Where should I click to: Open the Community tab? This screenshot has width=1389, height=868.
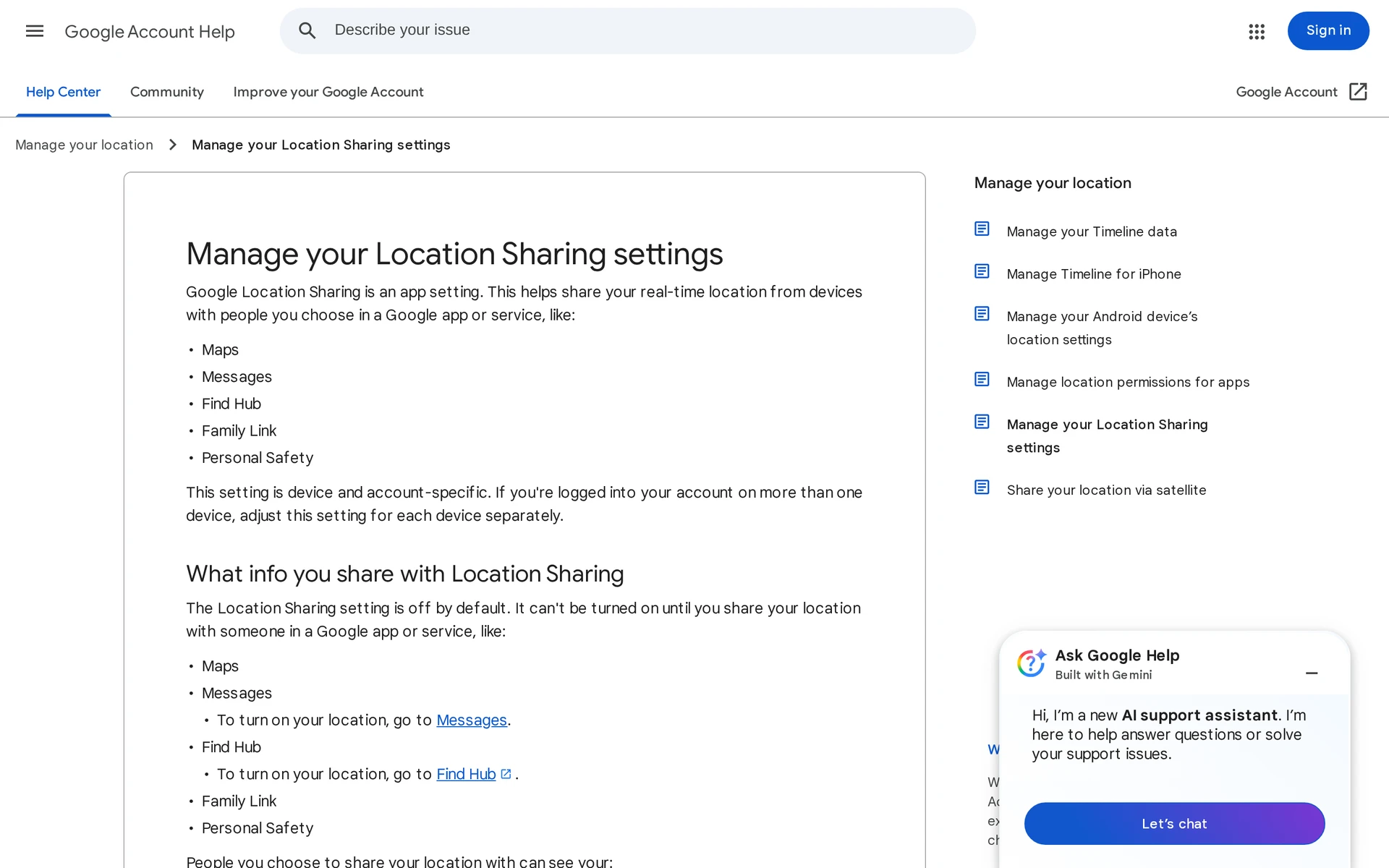[167, 92]
